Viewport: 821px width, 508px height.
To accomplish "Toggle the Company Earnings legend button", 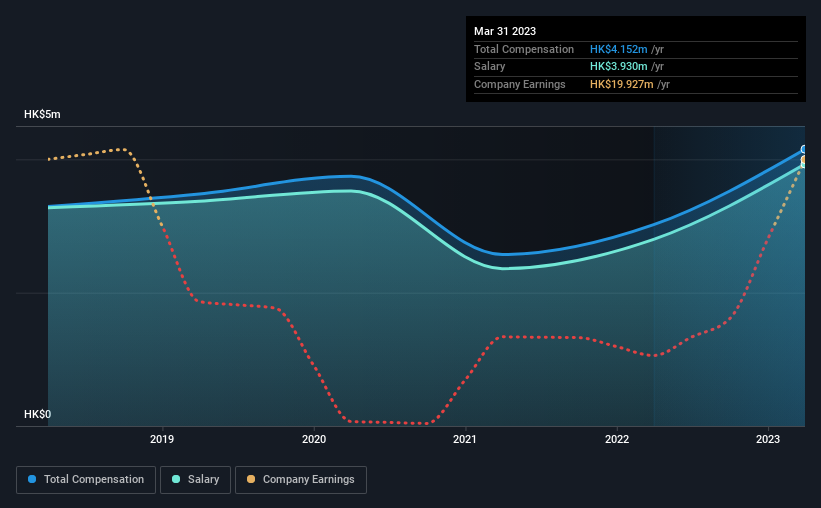I will (x=301, y=480).
